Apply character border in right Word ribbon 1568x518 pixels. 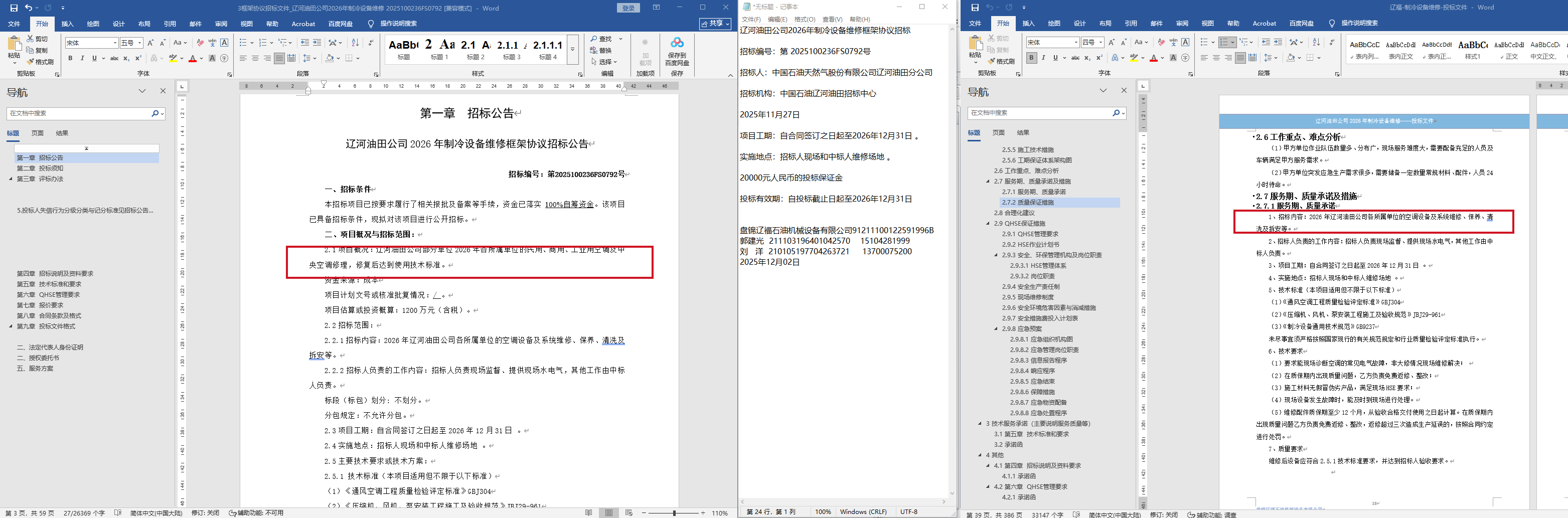click(x=1185, y=42)
